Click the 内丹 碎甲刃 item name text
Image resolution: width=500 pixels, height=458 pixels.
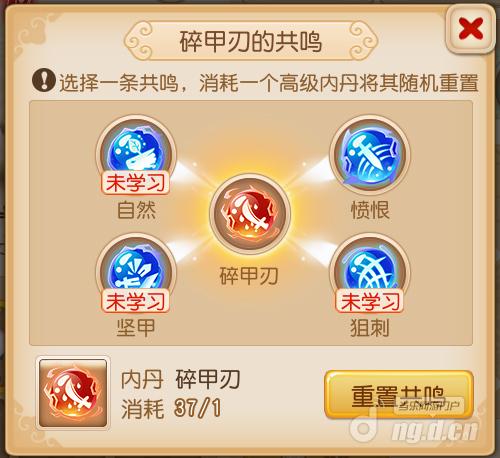click(180, 380)
